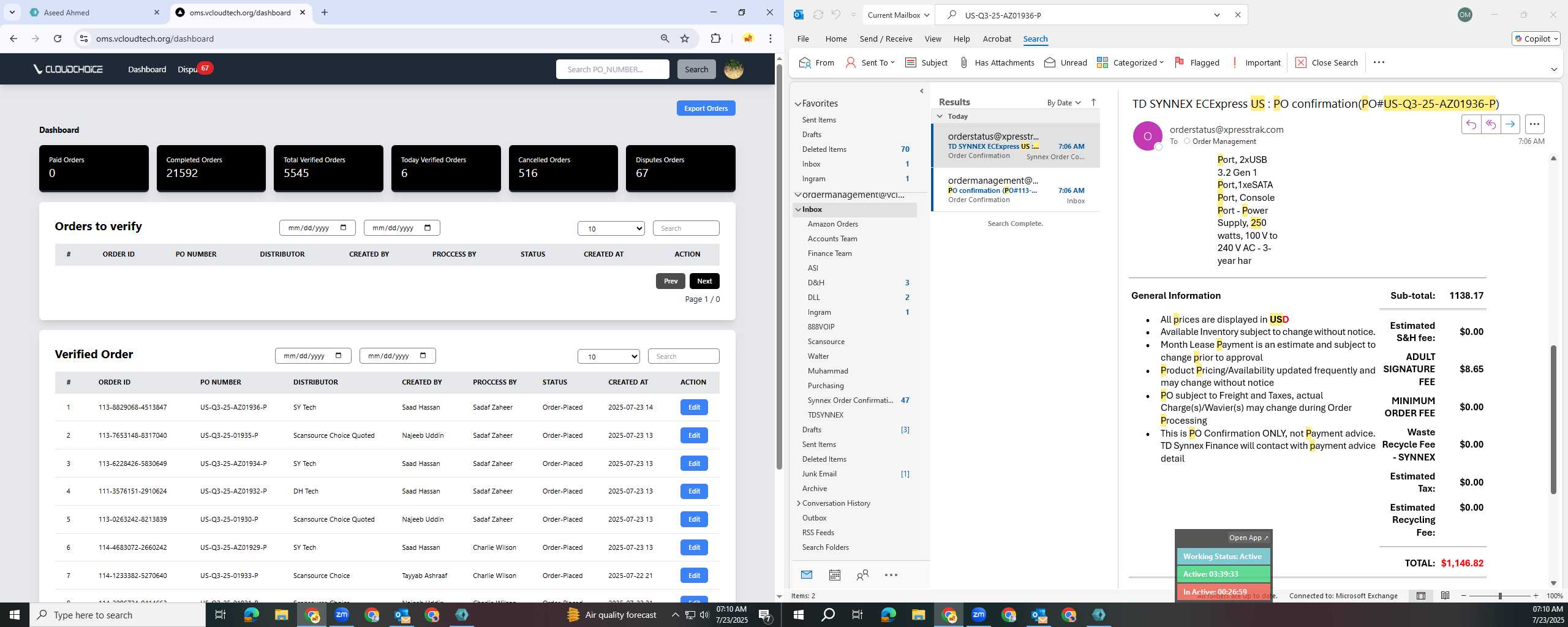This screenshot has width=1568, height=627.
Task: Open the user avatar on CloudChoice navbar
Action: pyautogui.click(x=734, y=69)
